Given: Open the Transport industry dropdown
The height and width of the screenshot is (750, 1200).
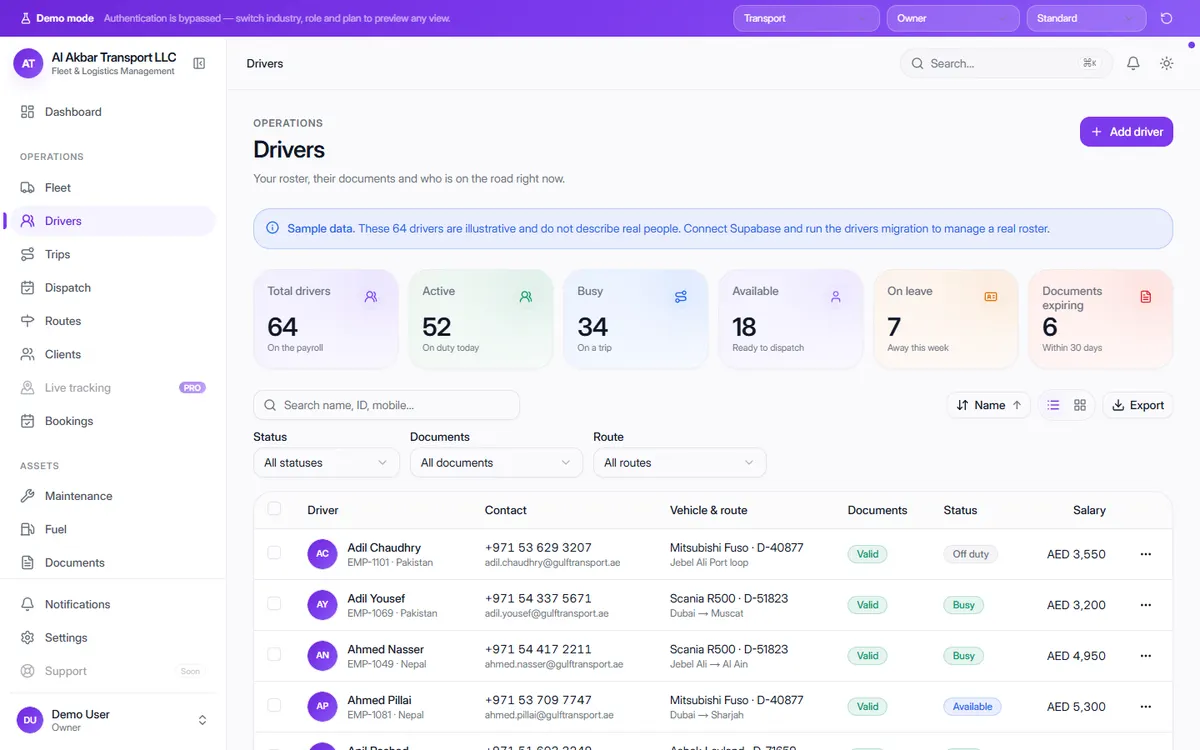Looking at the screenshot, I should point(806,18).
